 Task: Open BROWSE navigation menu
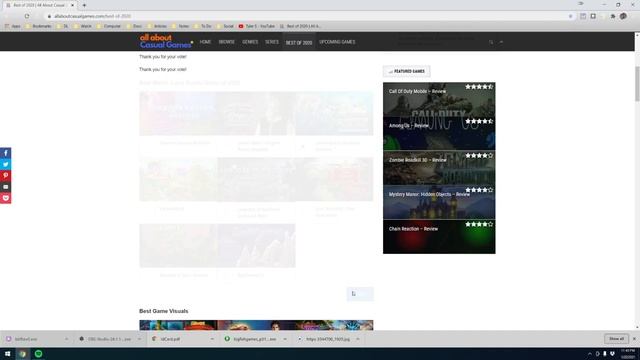227,42
